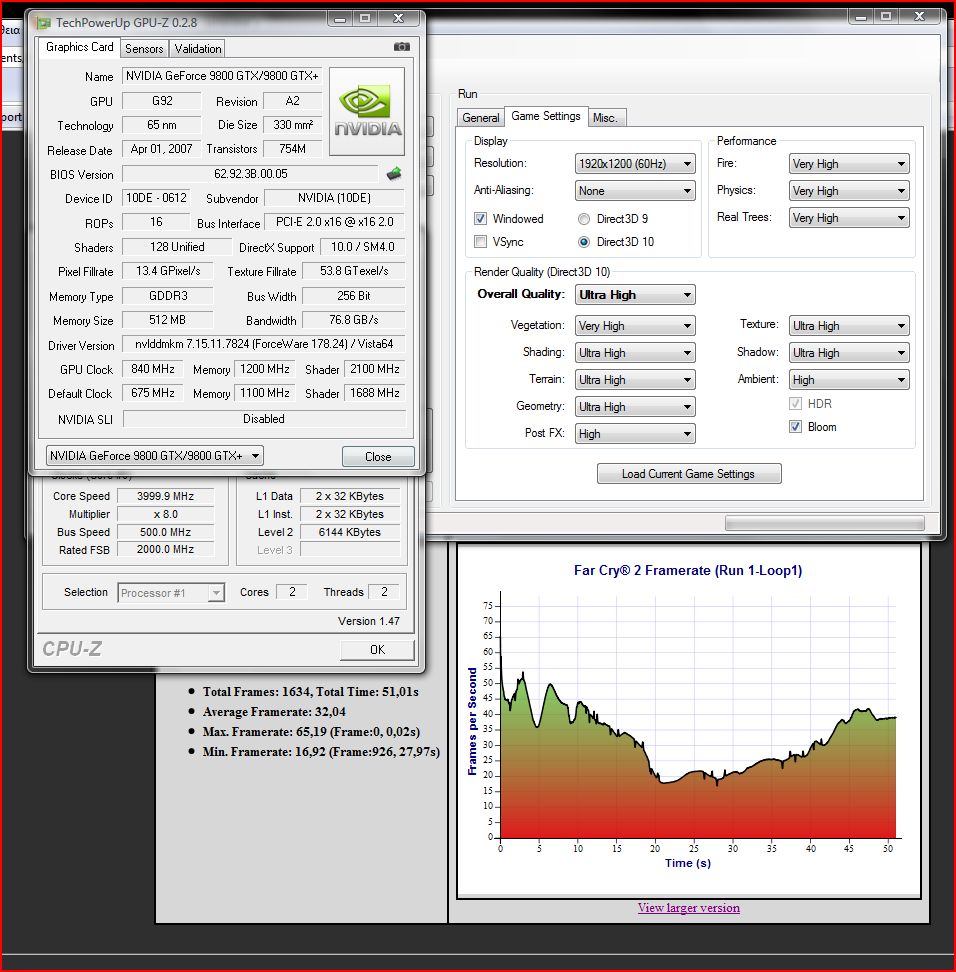Click the NVIDIA SLI Disabled field
956x972 pixels.
coord(264,418)
